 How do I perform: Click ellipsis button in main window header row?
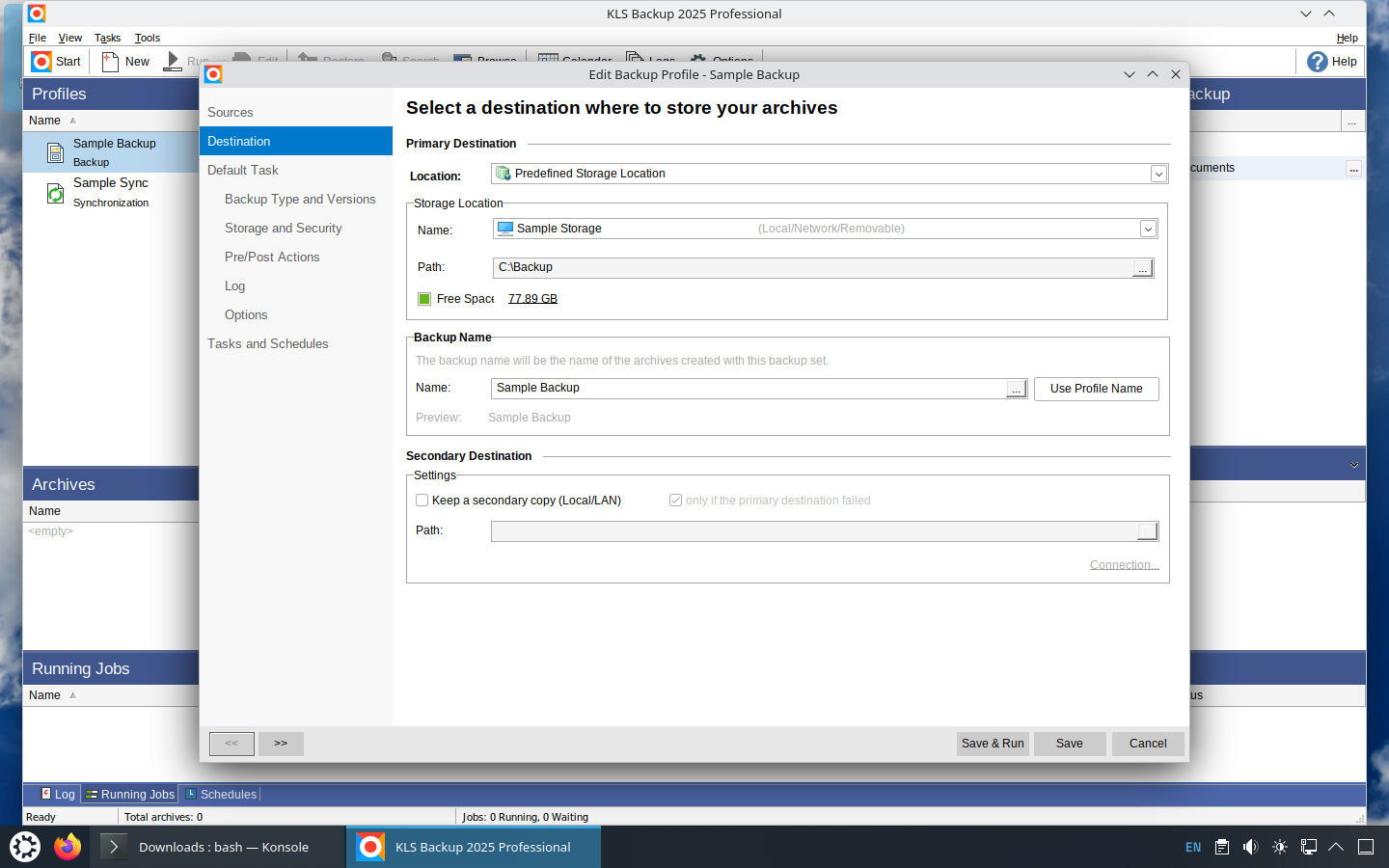(x=1352, y=122)
